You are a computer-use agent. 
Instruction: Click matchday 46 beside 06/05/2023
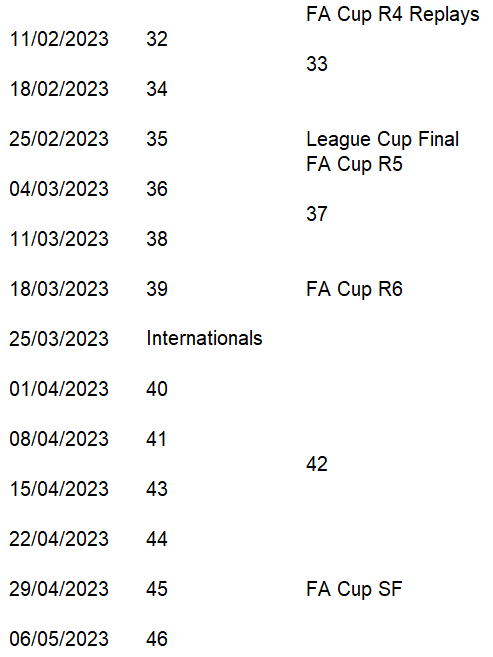(157, 639)
